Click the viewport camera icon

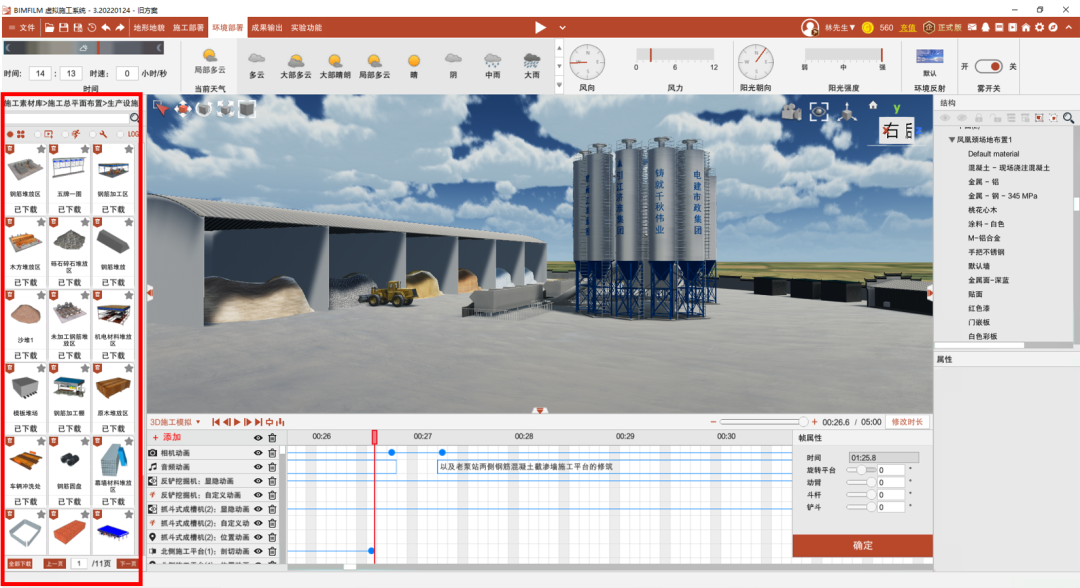791,111
